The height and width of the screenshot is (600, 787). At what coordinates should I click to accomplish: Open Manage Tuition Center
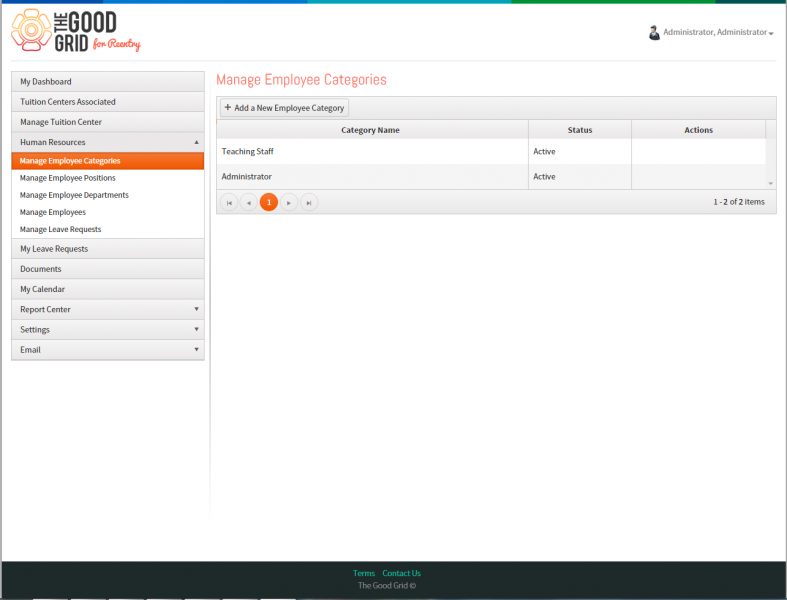pyautogui.click(x=107, y=122)
